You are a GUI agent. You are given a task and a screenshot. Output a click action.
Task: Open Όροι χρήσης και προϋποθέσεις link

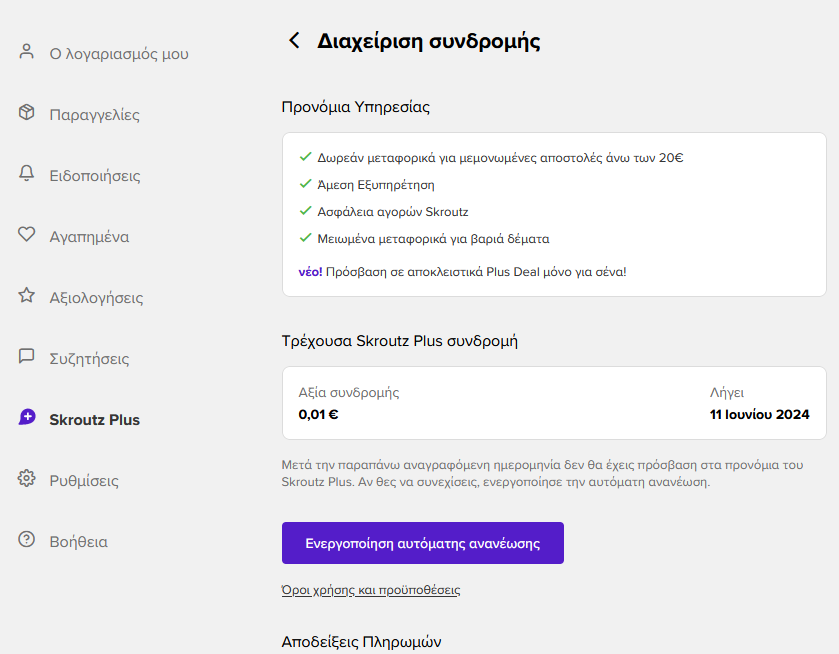(371, 590)
